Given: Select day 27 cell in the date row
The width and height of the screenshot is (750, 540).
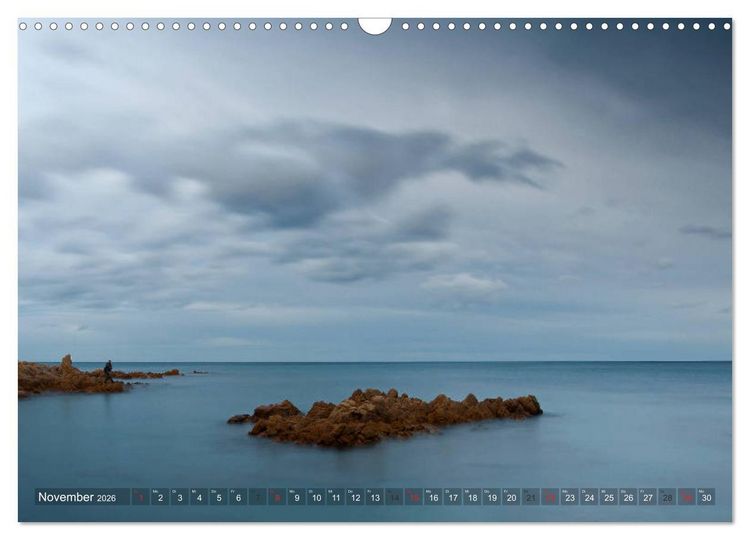Looking at the screenshot, I should (648, 496).
